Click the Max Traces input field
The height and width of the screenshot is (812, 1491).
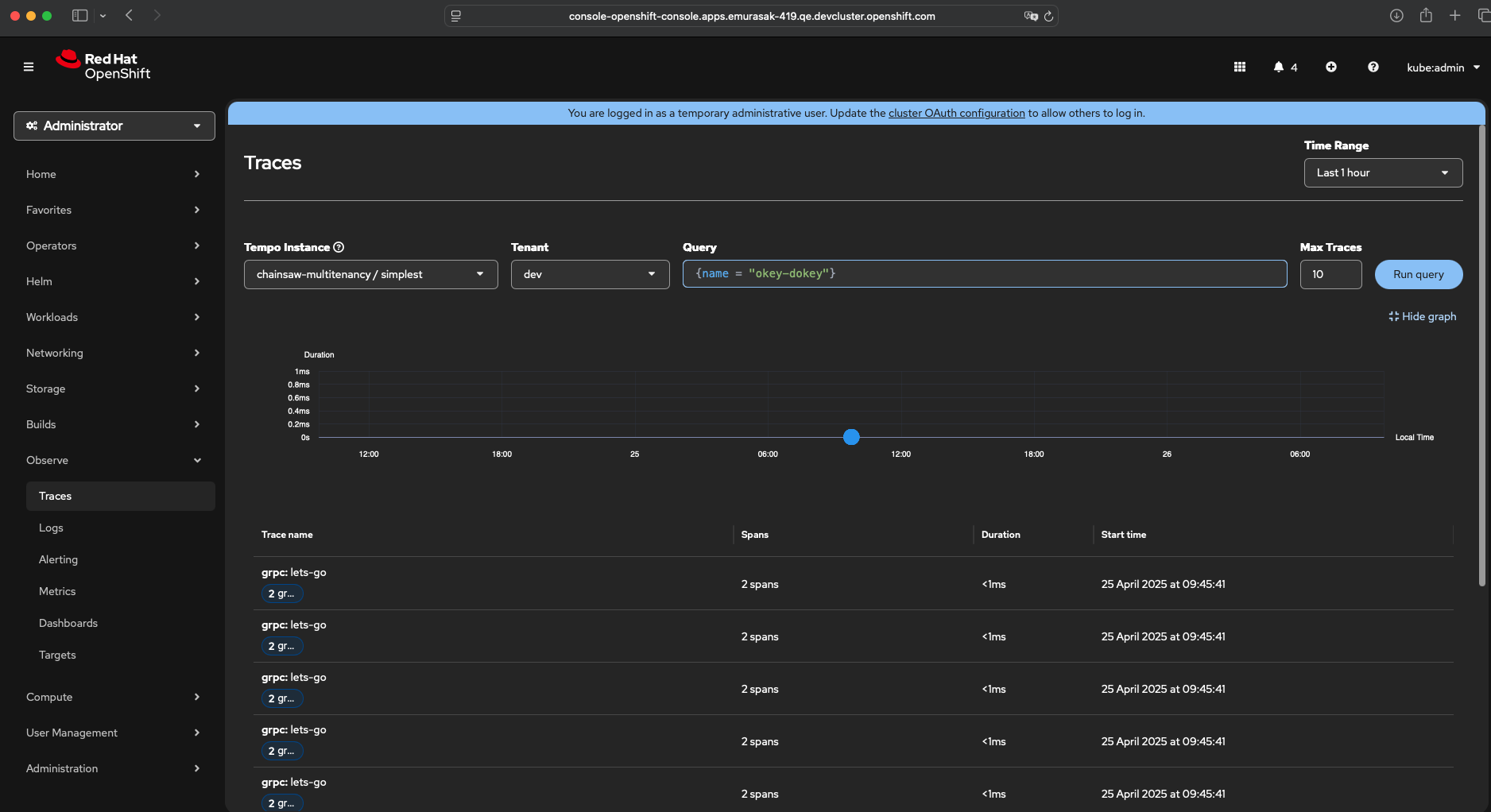click(x=1330, y=274)
